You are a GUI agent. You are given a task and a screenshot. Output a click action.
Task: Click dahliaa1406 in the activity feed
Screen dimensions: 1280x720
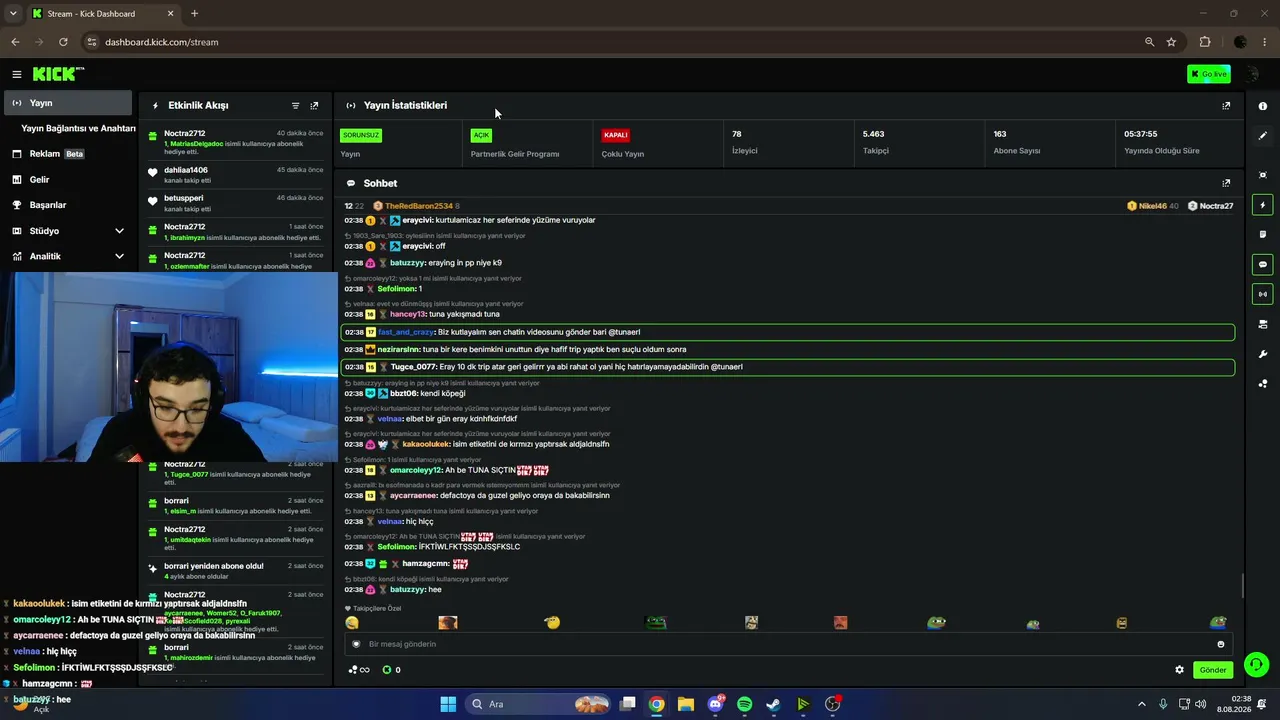186,170
